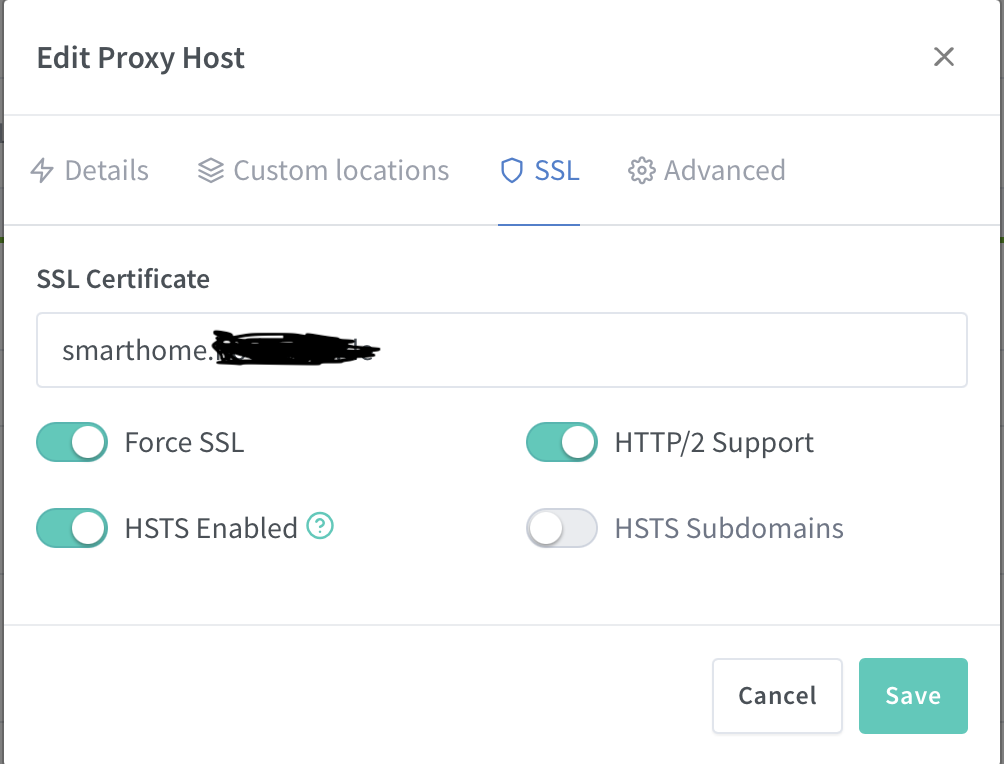
Task: Click the HSTS Subdomains label text
Action: (729, 528)
